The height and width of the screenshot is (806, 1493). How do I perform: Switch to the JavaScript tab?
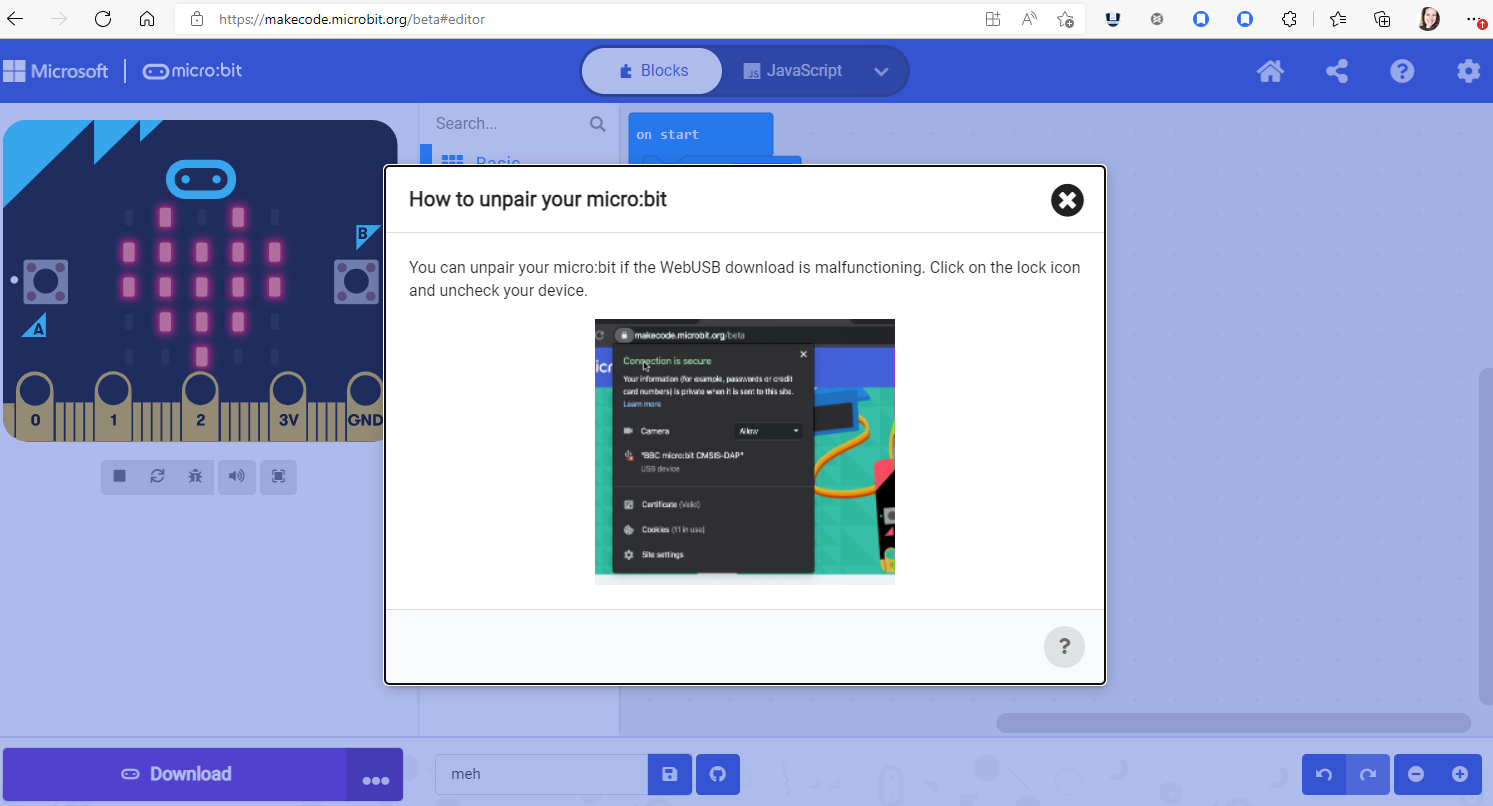[793, 70]
